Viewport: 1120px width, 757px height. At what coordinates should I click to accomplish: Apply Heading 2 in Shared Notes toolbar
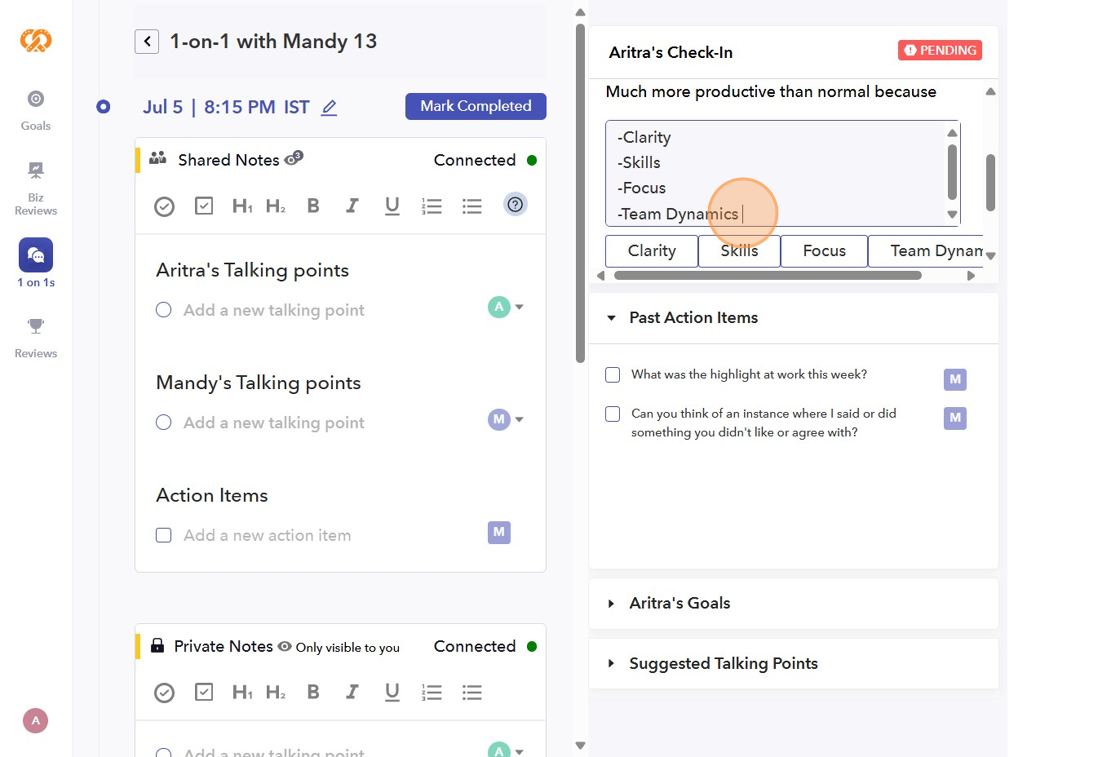(x=276, y=206)
